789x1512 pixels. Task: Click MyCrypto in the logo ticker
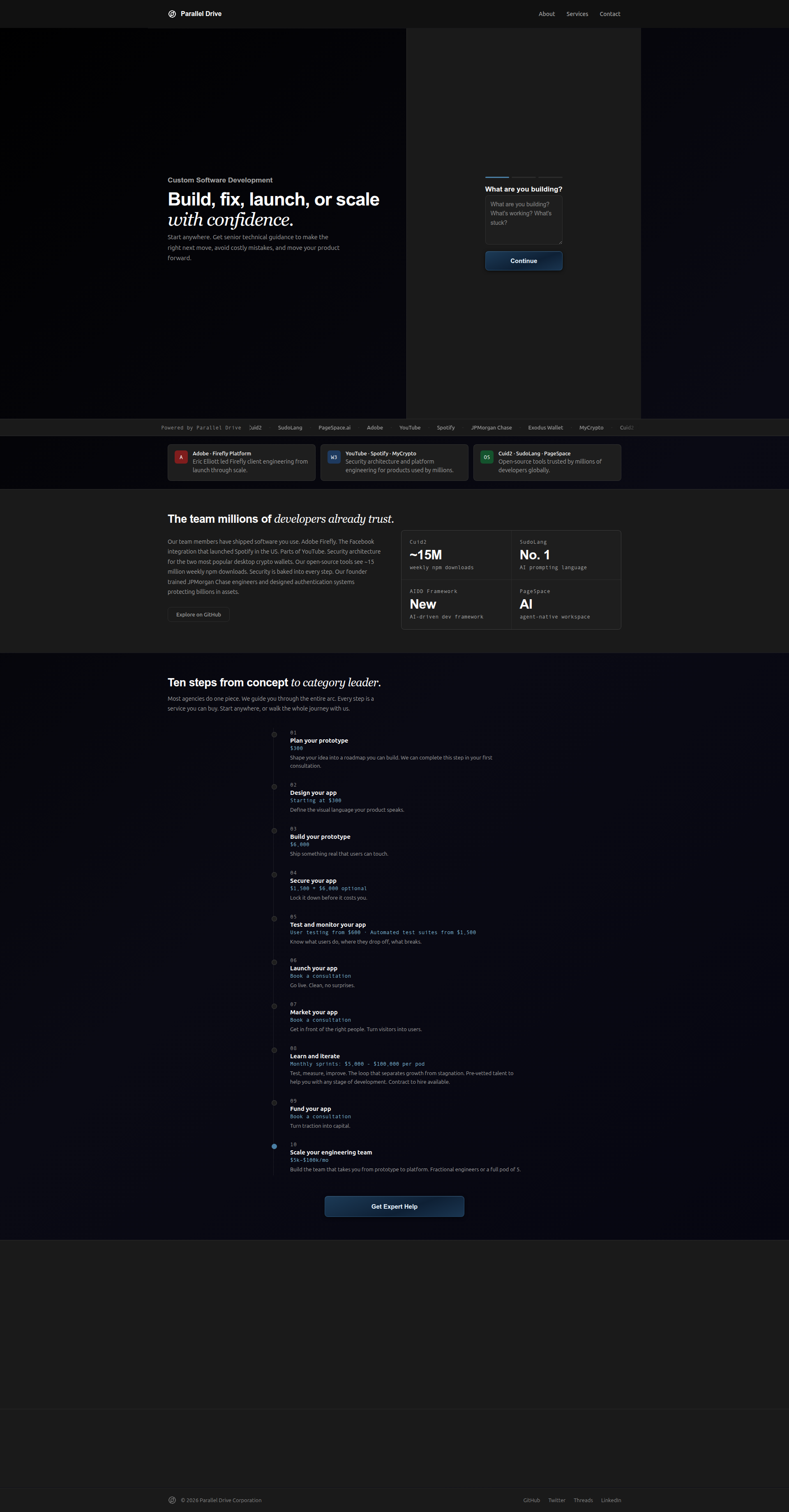pos(591,427)
